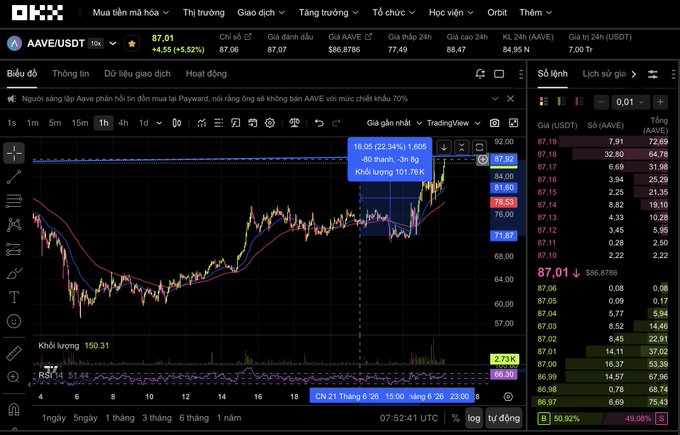
Task: Show next order book tabs
Action: coord(634,74)
